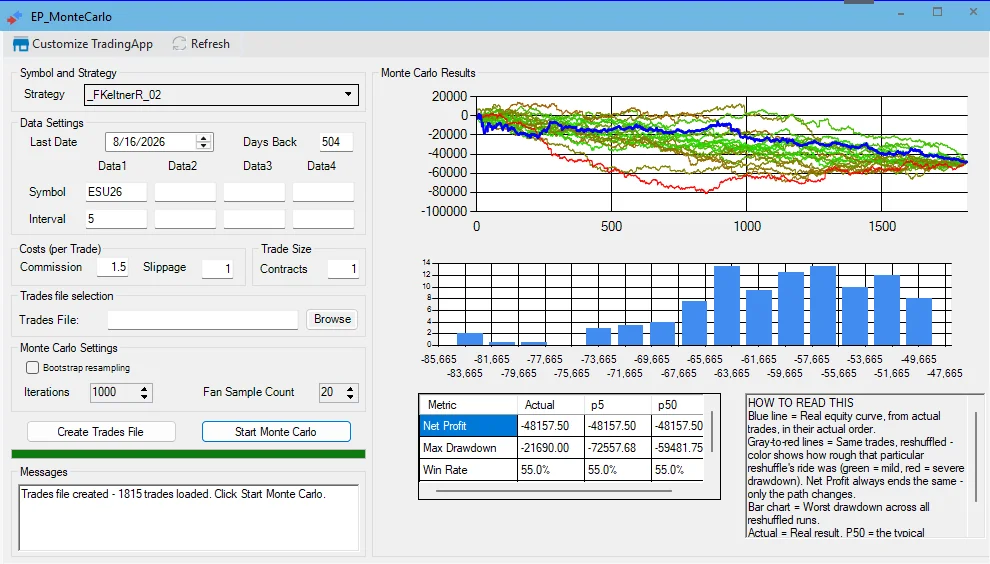Expand Strategy combo box arrow
The width and height of the screenshot is (990, 564).
click(x=348, y=95)
